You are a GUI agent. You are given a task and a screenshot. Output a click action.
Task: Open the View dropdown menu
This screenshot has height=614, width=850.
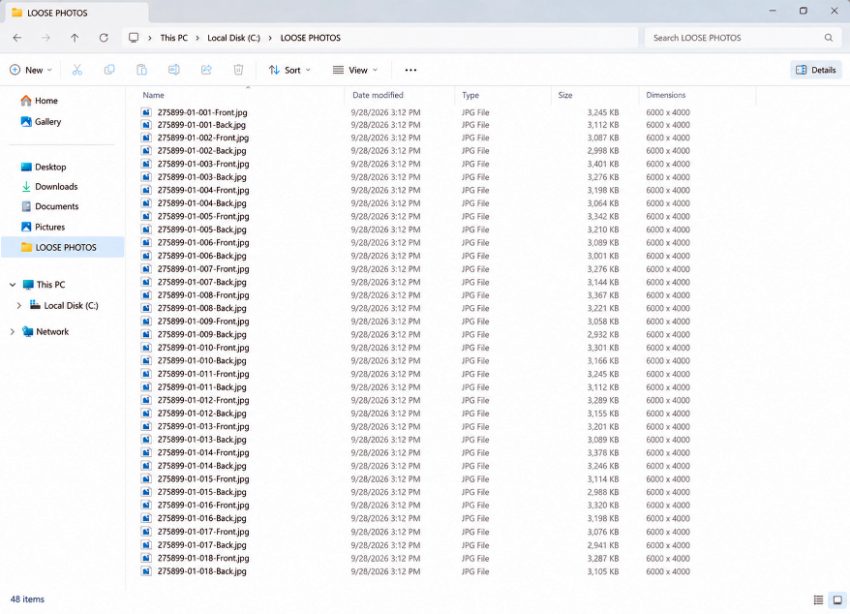coord(355,70)
